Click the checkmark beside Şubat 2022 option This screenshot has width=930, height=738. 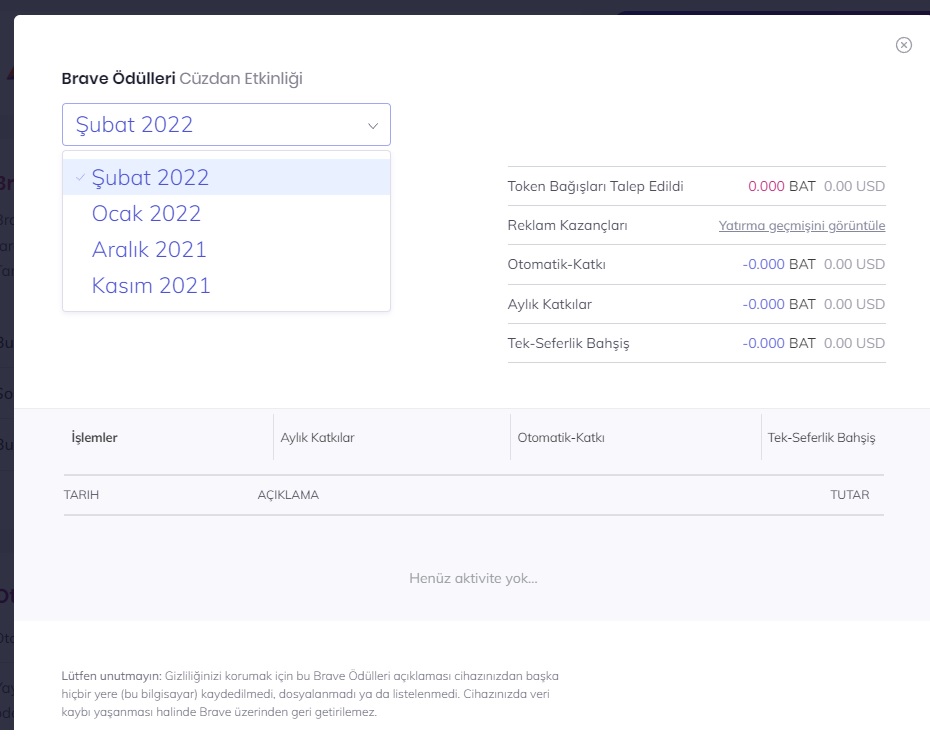80,177
